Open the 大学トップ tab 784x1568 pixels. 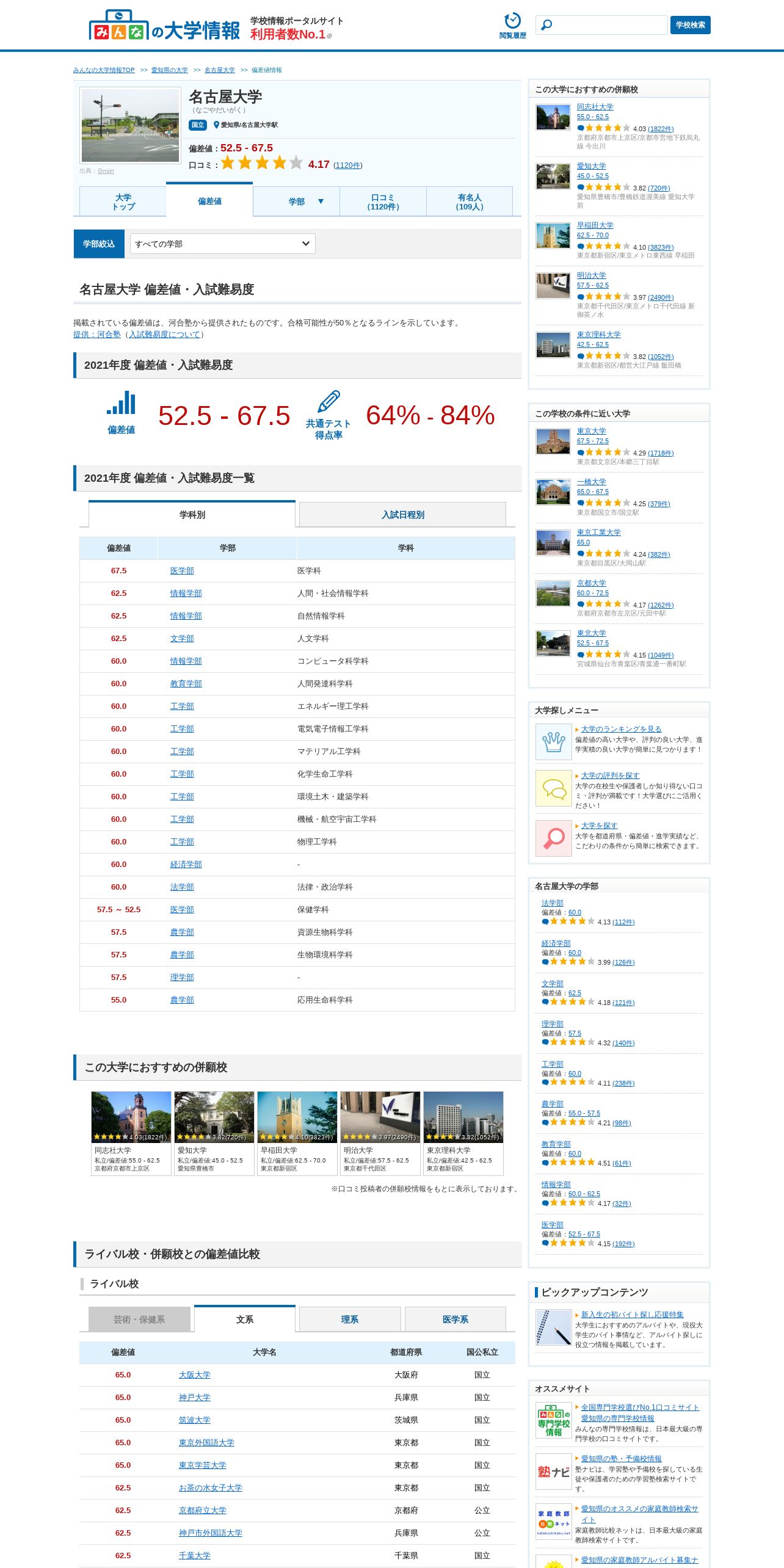click(123, 202)
